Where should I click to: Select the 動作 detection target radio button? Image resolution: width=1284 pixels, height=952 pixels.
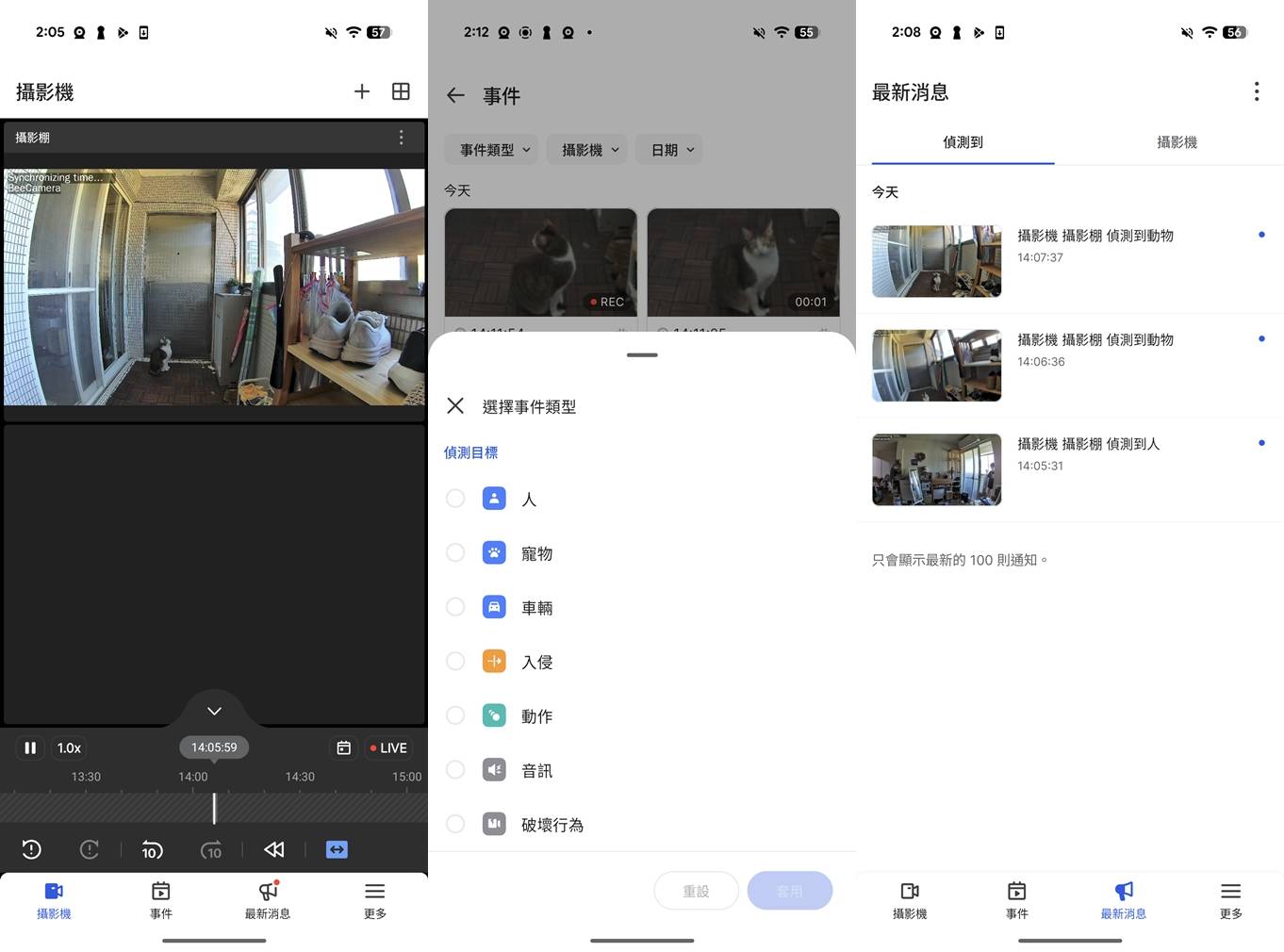click(455, 714)
